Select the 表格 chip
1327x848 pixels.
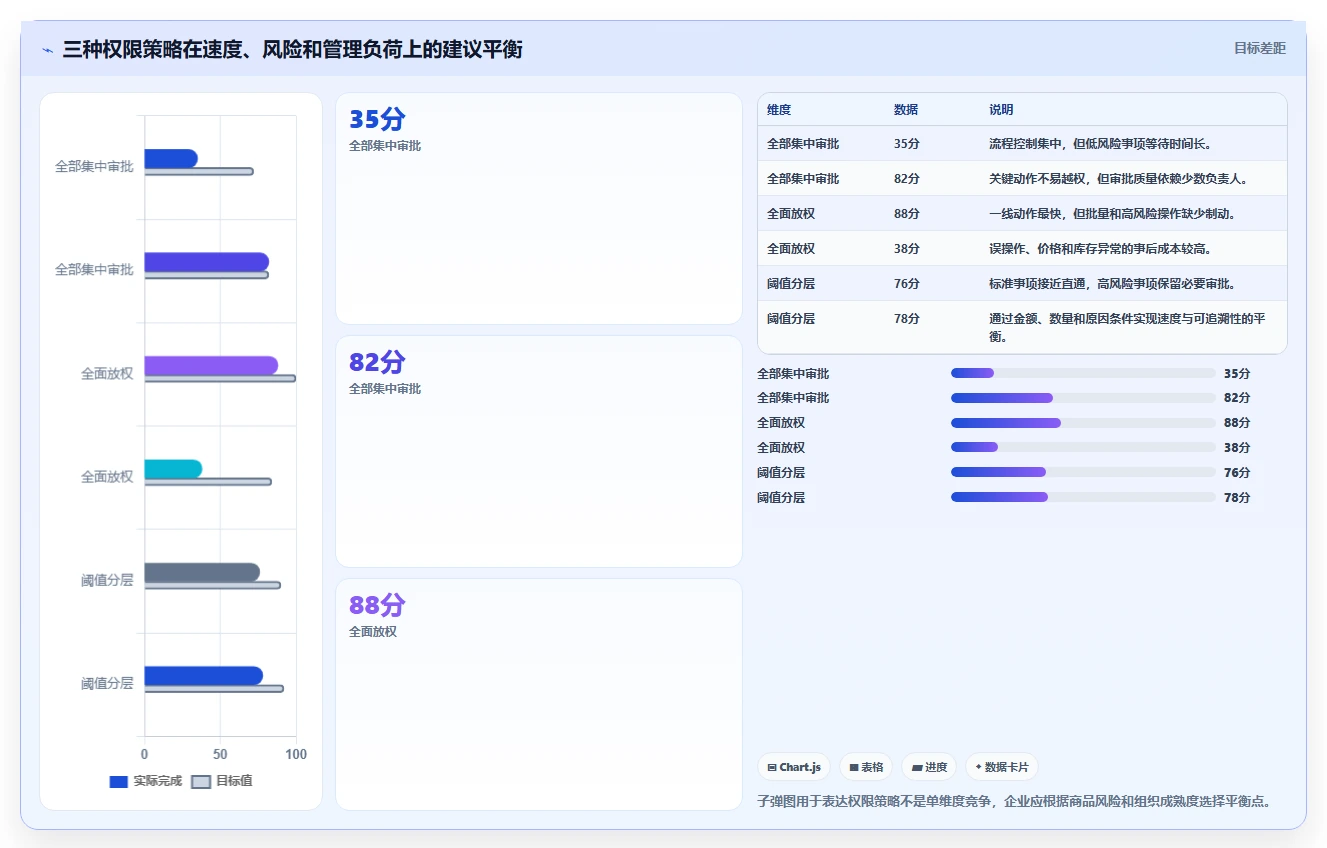866,767
